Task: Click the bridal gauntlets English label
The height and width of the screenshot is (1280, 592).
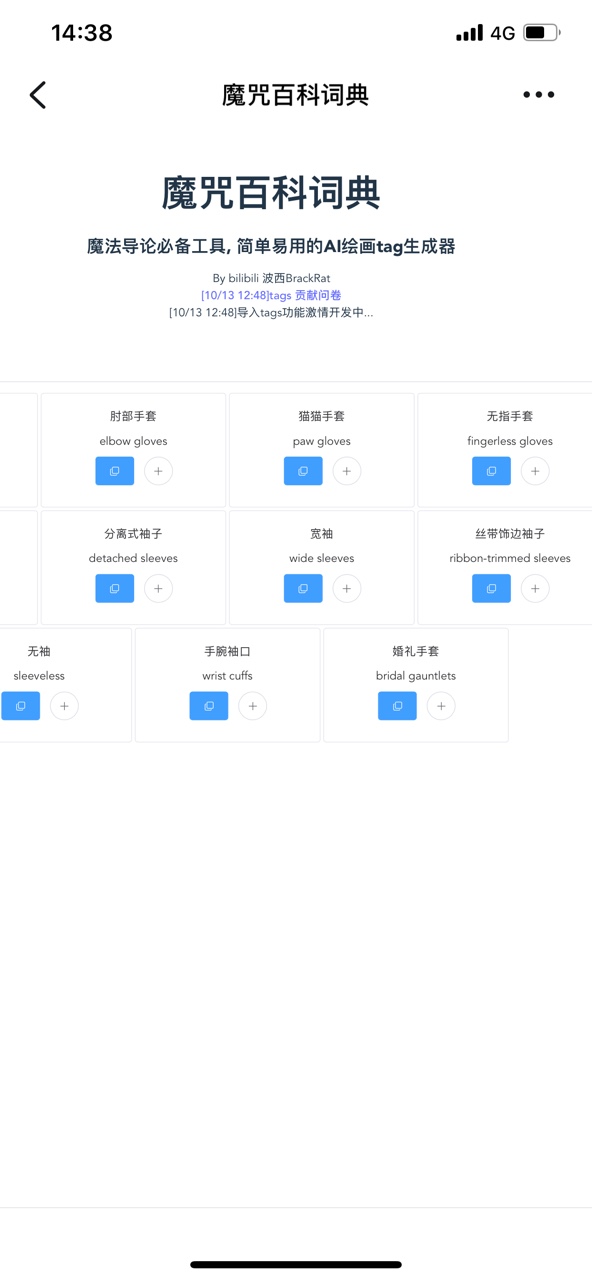Action: click(x=416, y=676)
